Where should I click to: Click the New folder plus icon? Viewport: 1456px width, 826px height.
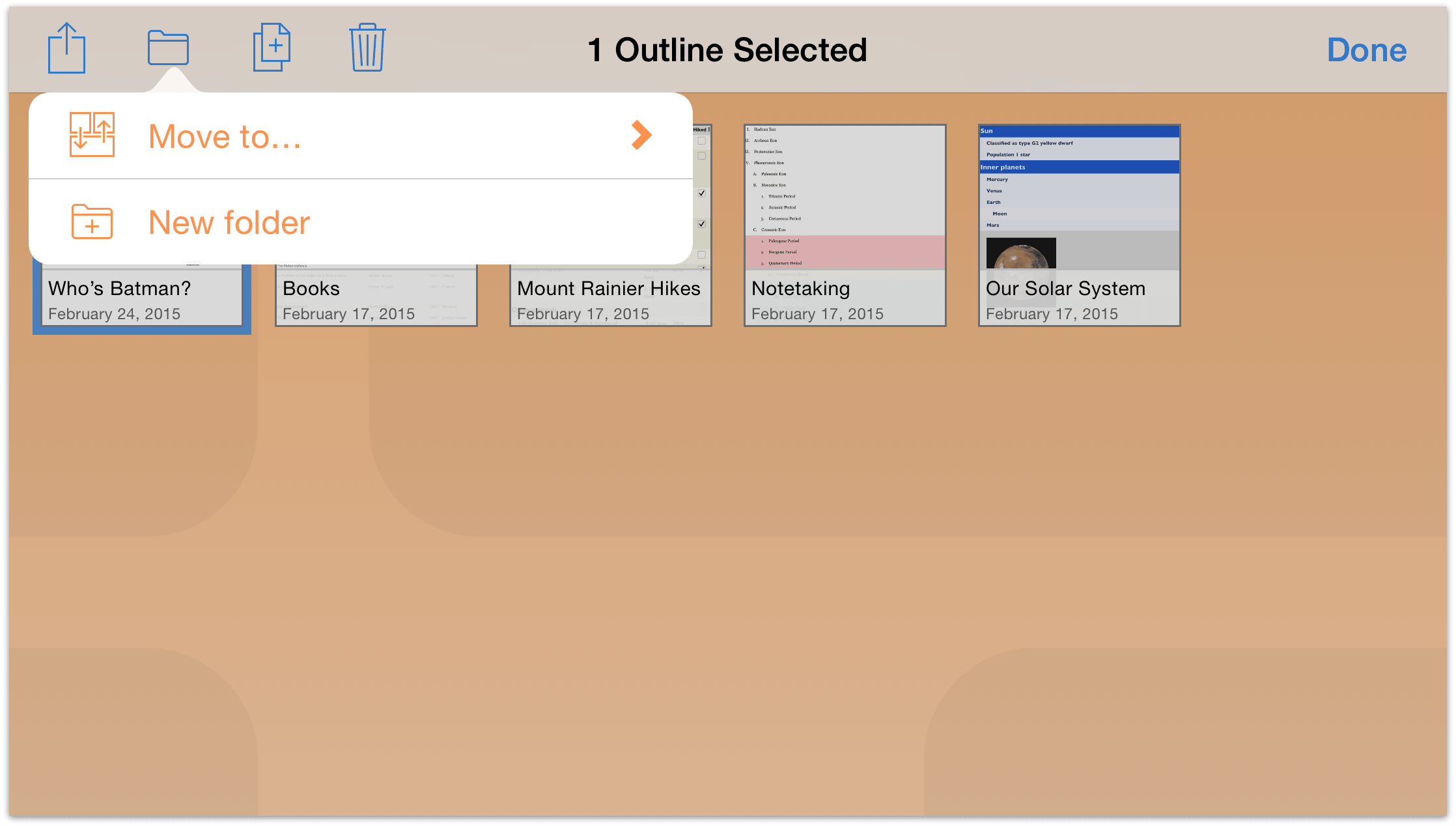click(92, 222)
